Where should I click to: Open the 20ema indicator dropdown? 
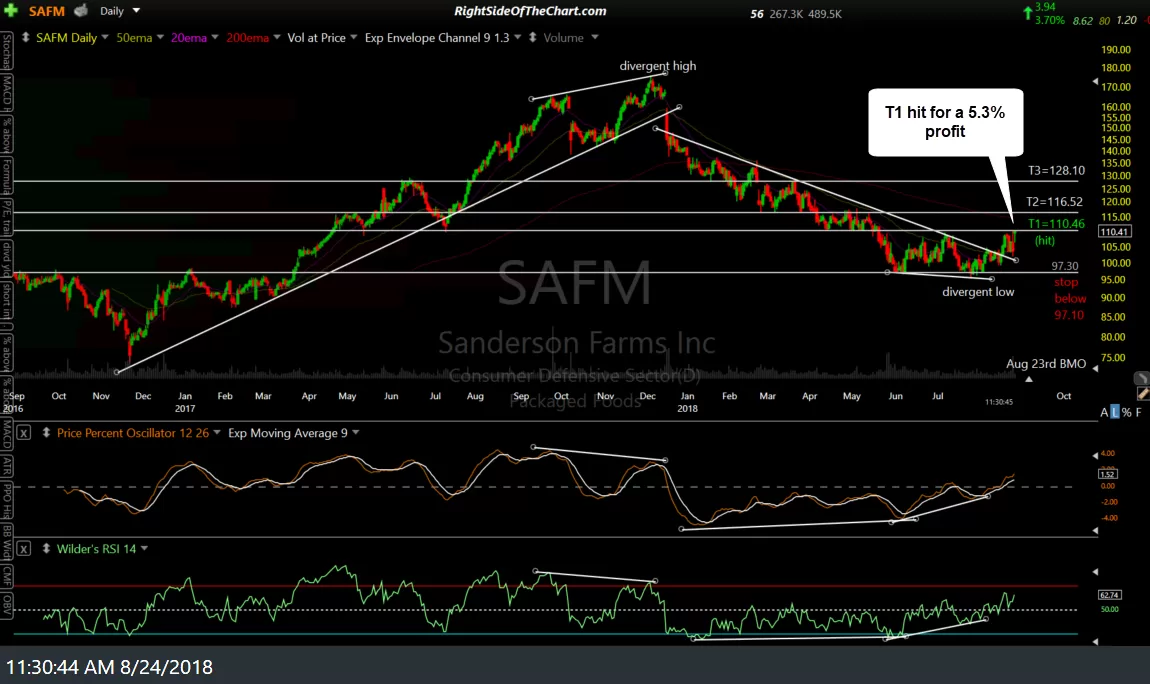pos(215,37)
